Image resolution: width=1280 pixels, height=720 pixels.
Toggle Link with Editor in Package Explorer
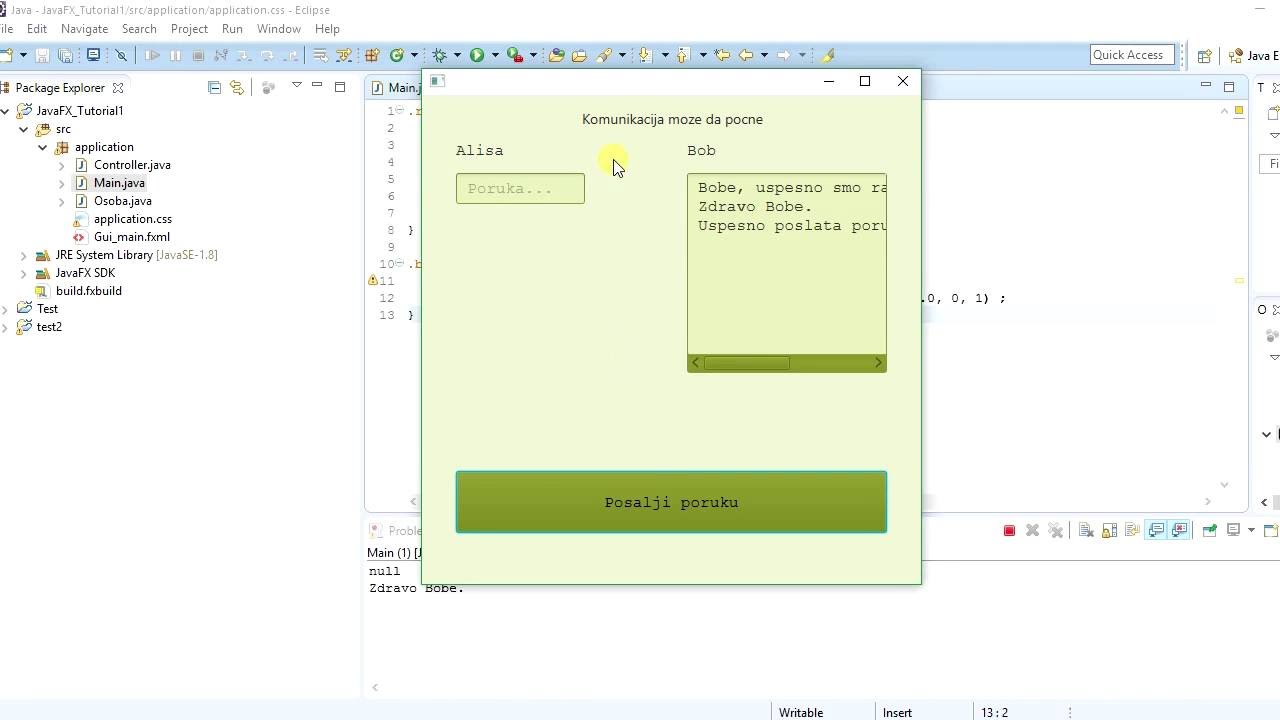pos(237,87)
